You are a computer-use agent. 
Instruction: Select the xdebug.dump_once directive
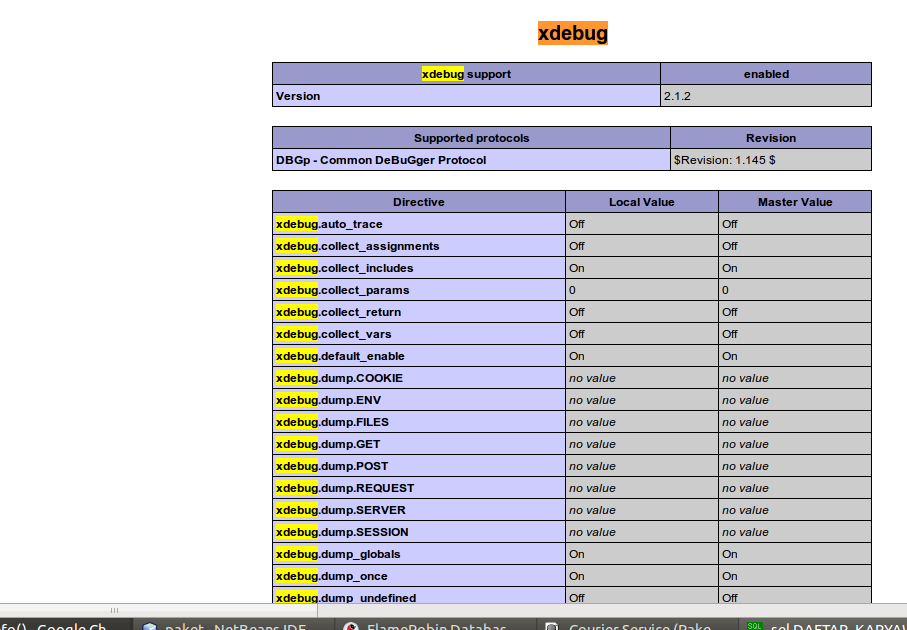[x=419, y=576]
